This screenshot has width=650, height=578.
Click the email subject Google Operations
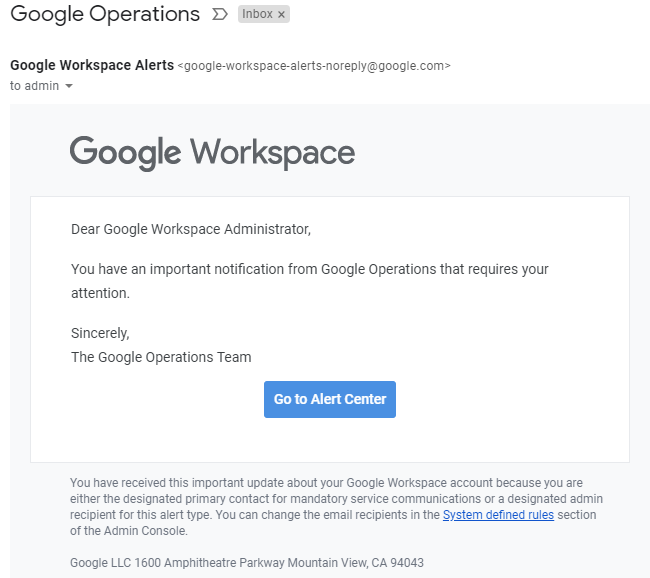pos(105,14)
